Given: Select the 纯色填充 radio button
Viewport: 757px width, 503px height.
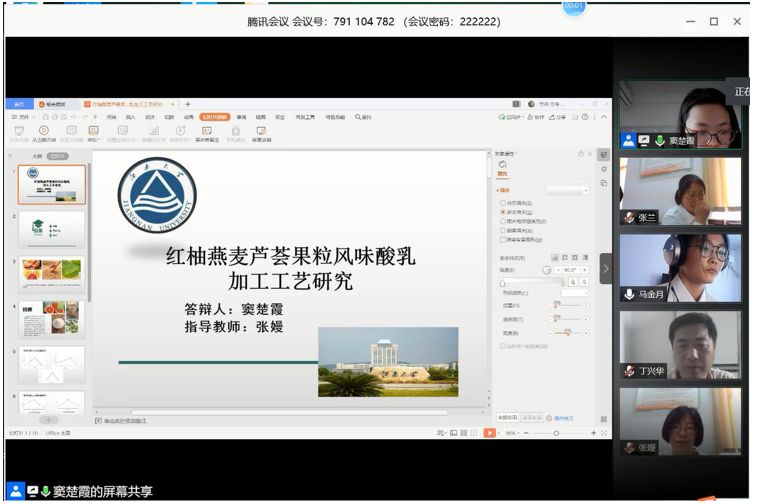Looking at the screenshot, I should point(502,203).
